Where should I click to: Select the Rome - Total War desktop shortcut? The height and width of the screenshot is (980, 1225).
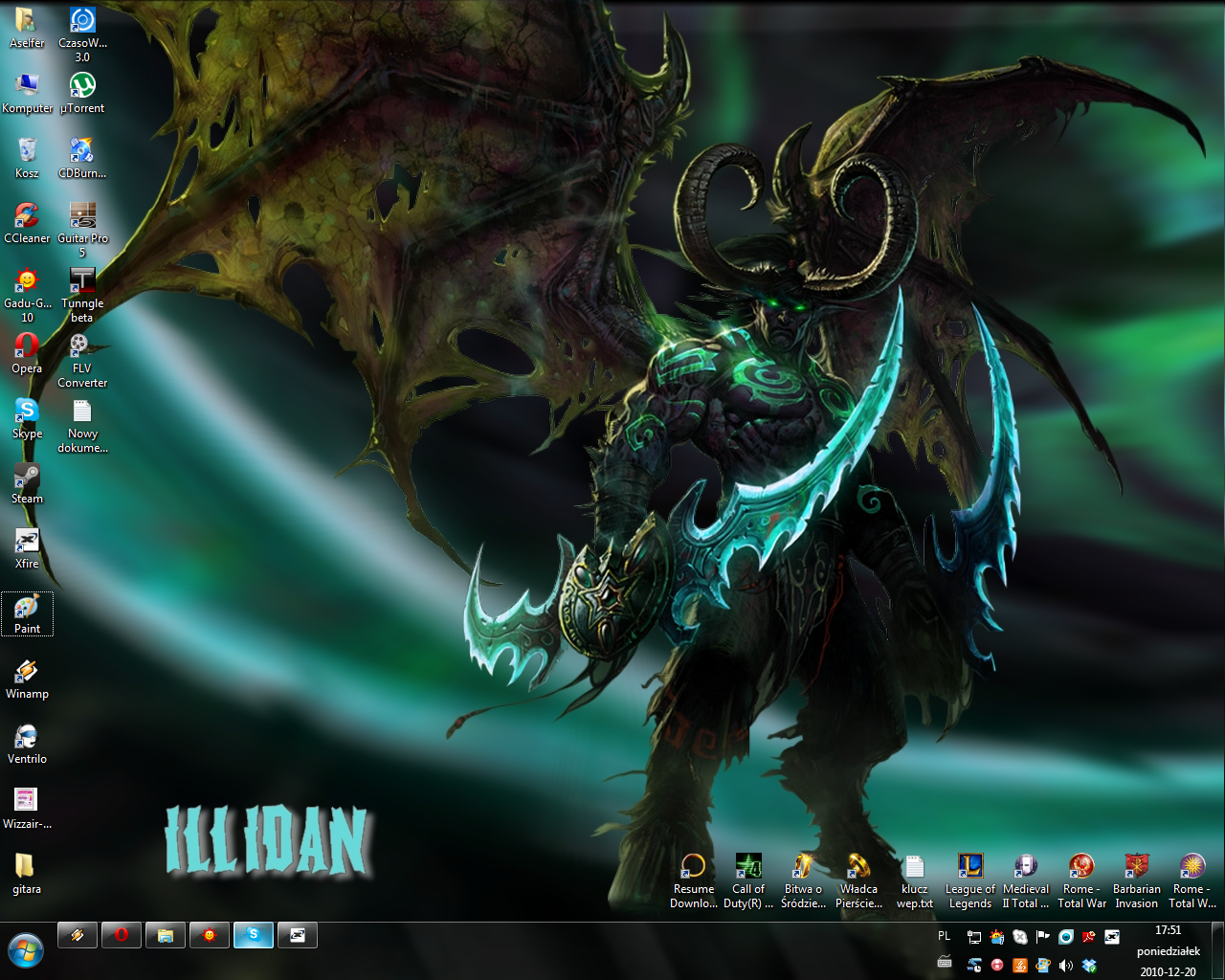pyautogui.click(x=1081, y=881)
